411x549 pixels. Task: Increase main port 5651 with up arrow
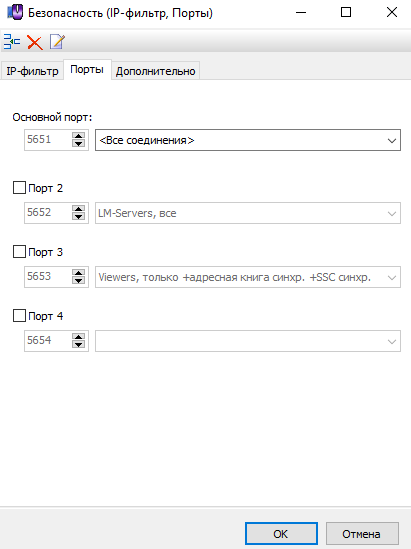coord(78,136)
